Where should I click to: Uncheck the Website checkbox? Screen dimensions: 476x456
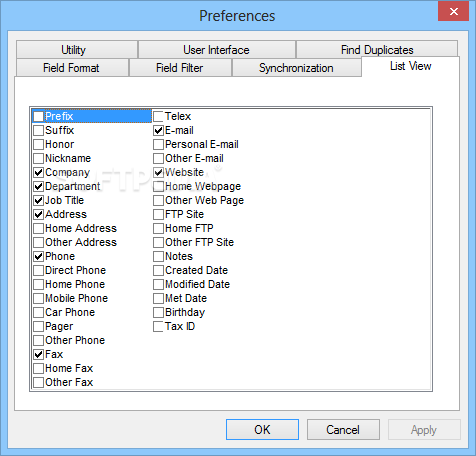(x=158, y=172)
